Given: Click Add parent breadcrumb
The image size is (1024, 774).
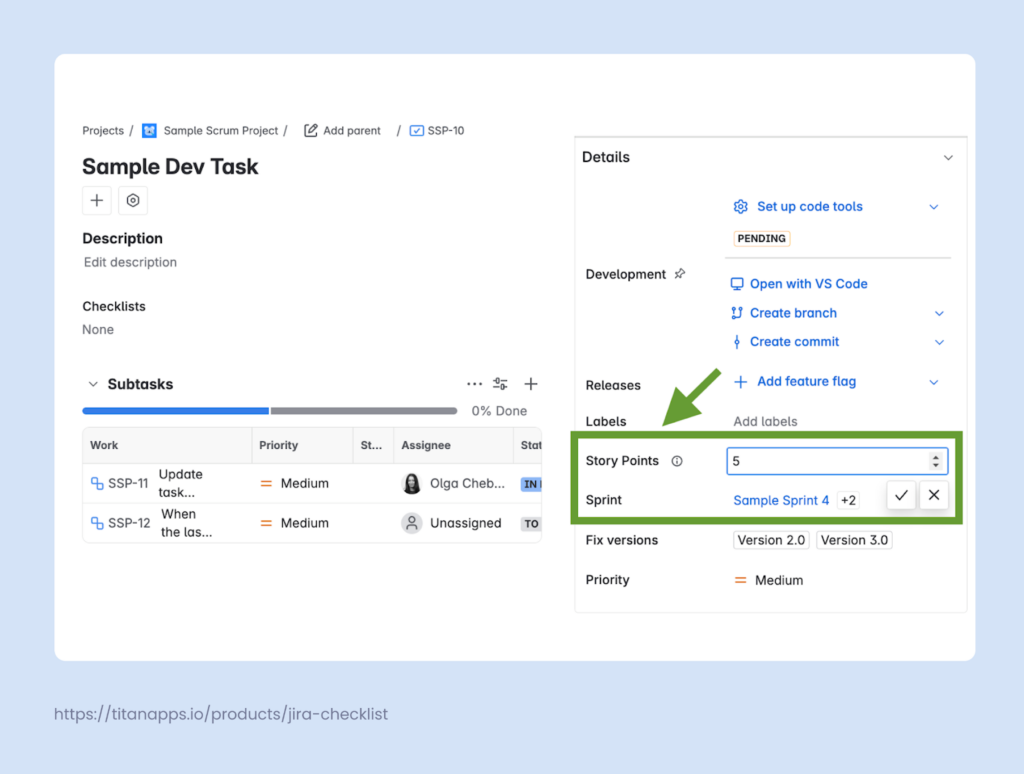Looking at the screenshot, I should click(352, 131).
